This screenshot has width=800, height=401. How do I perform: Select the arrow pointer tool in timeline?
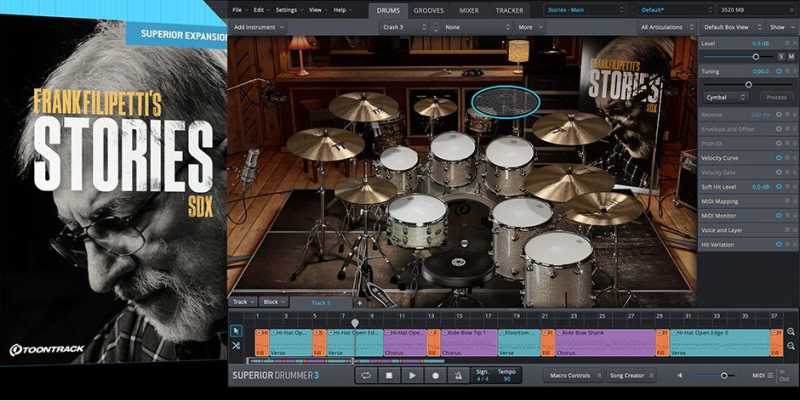tap(236, 331)
